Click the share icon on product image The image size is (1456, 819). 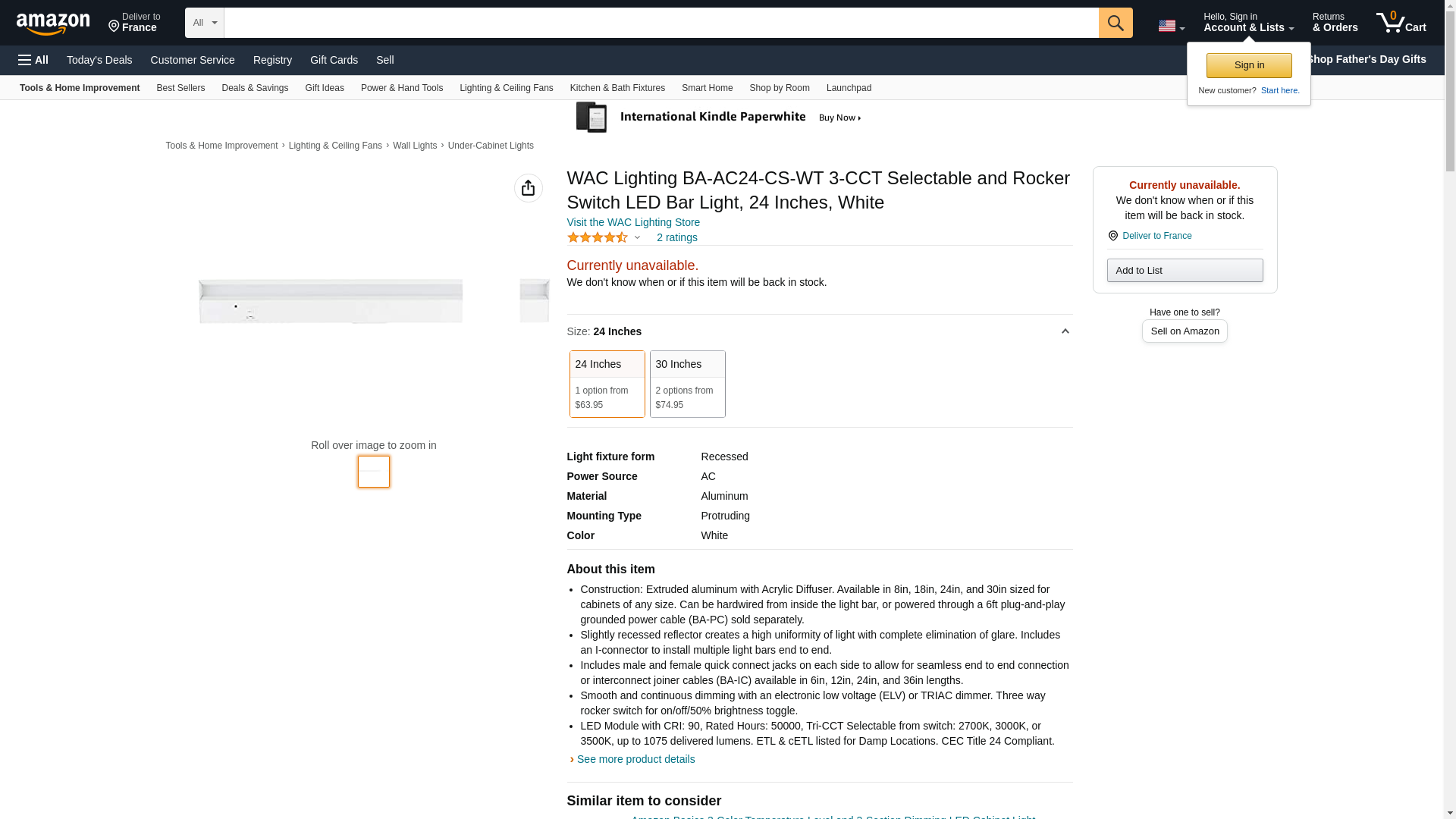point(528,188)
